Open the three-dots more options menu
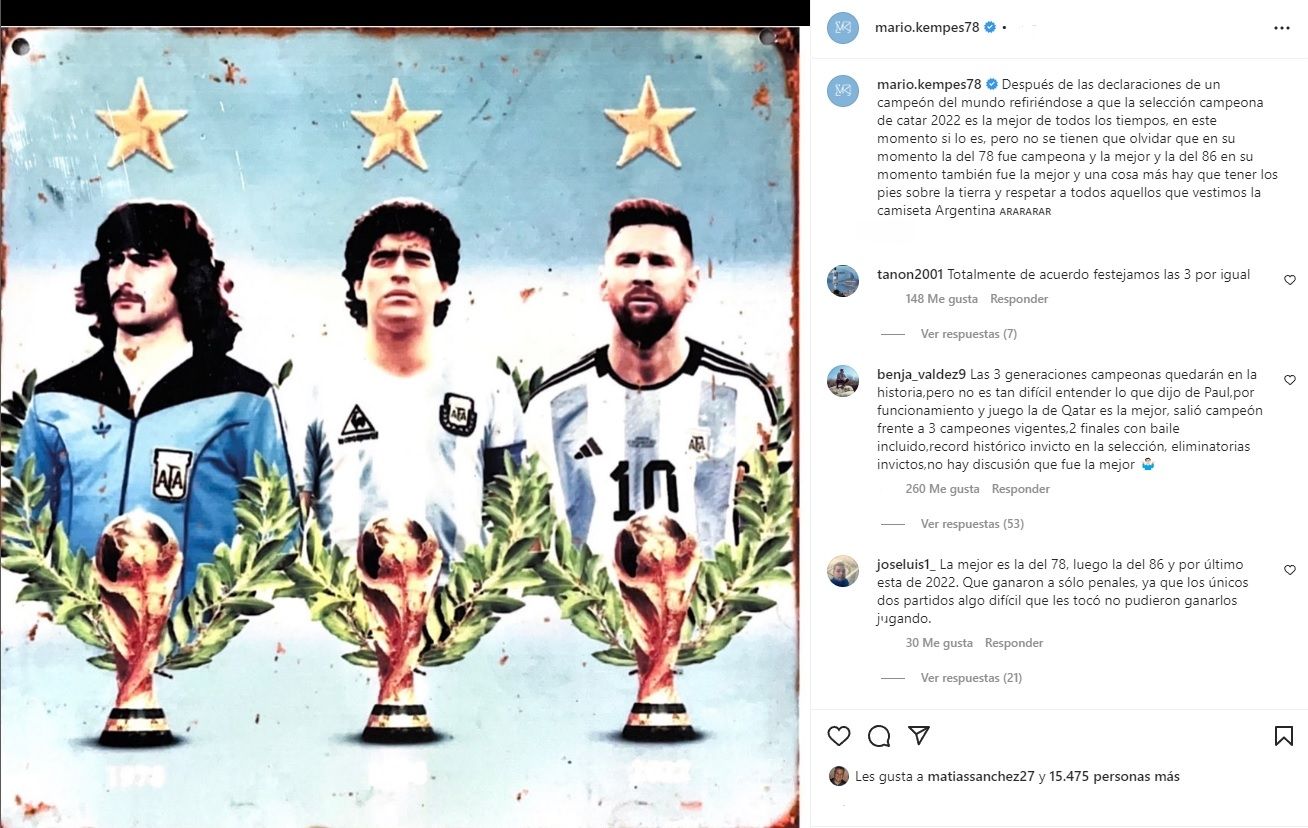The height and width of the screenshot is (828, 1308). pos(1282,28)
